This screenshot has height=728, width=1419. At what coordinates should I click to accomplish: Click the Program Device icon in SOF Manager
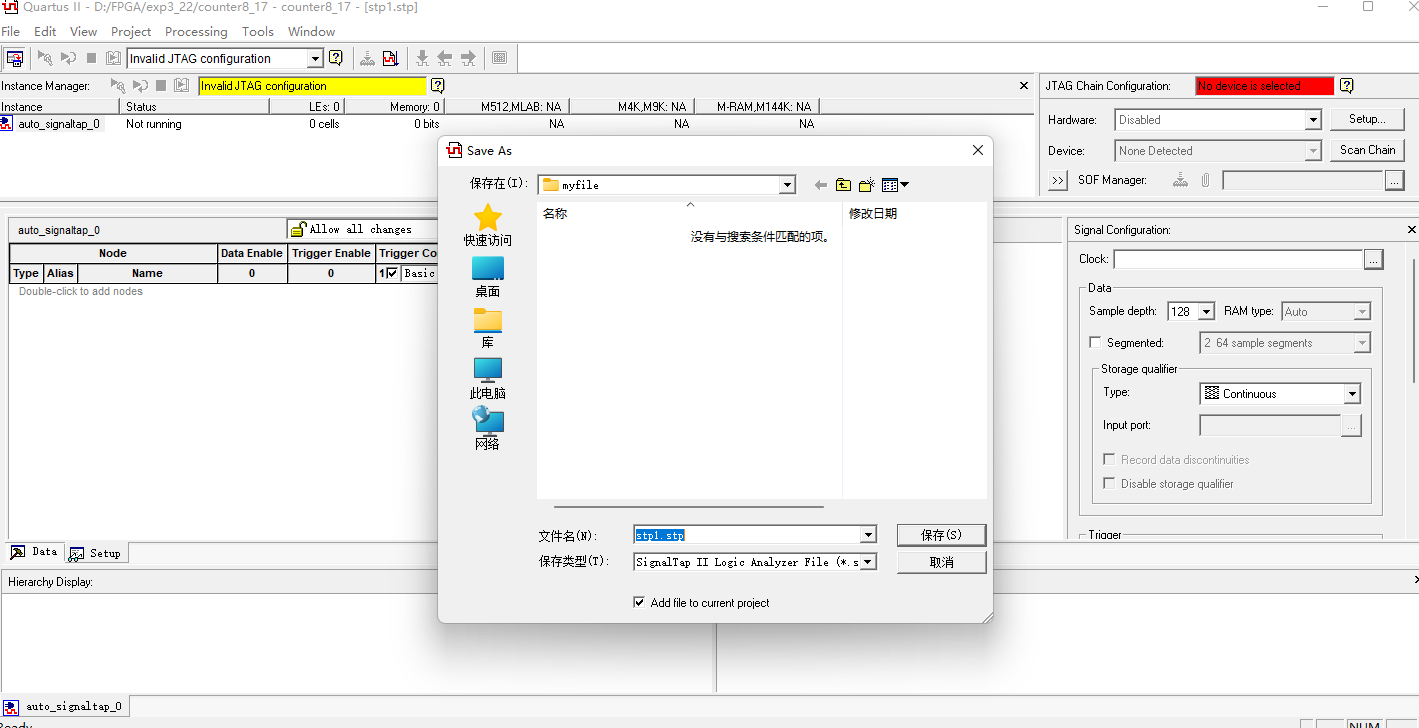(1181, 181)
